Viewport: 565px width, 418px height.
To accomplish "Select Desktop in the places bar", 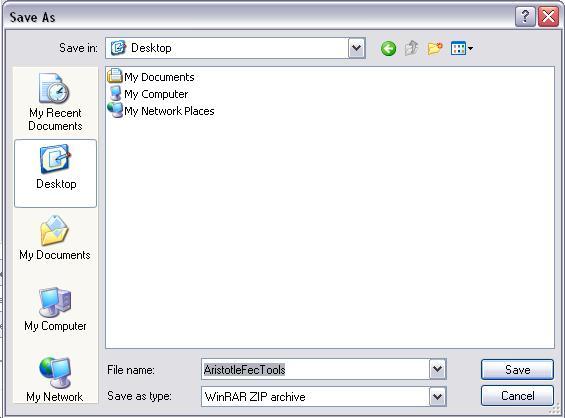I will point(55,173).
